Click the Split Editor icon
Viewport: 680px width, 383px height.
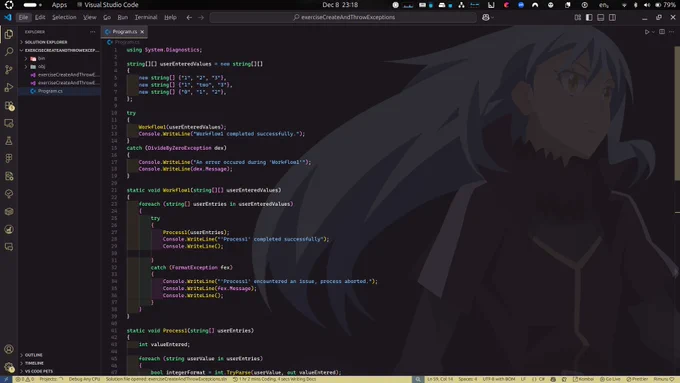pyautogui.click(x=662, y=32)
